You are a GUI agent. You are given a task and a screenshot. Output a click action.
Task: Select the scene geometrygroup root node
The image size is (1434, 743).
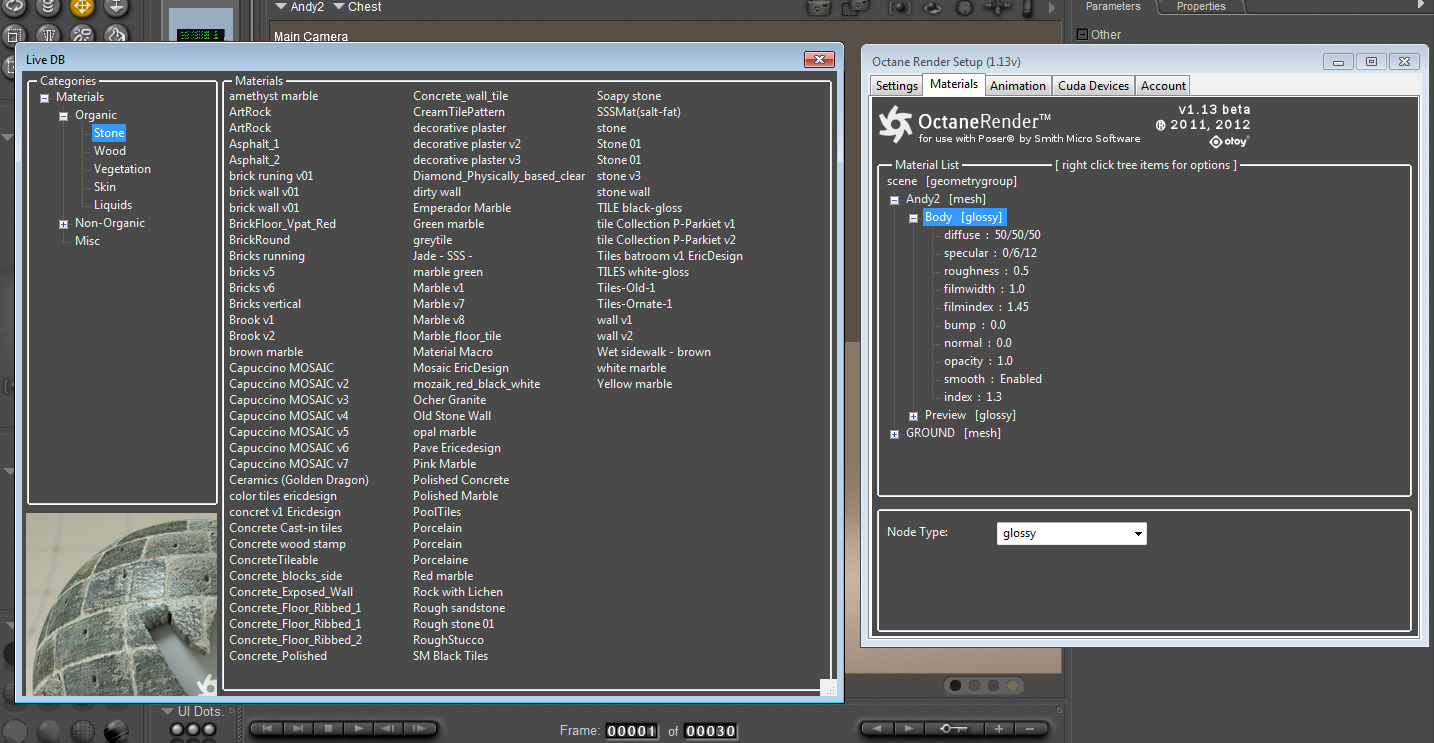click(x=951, y=182)
